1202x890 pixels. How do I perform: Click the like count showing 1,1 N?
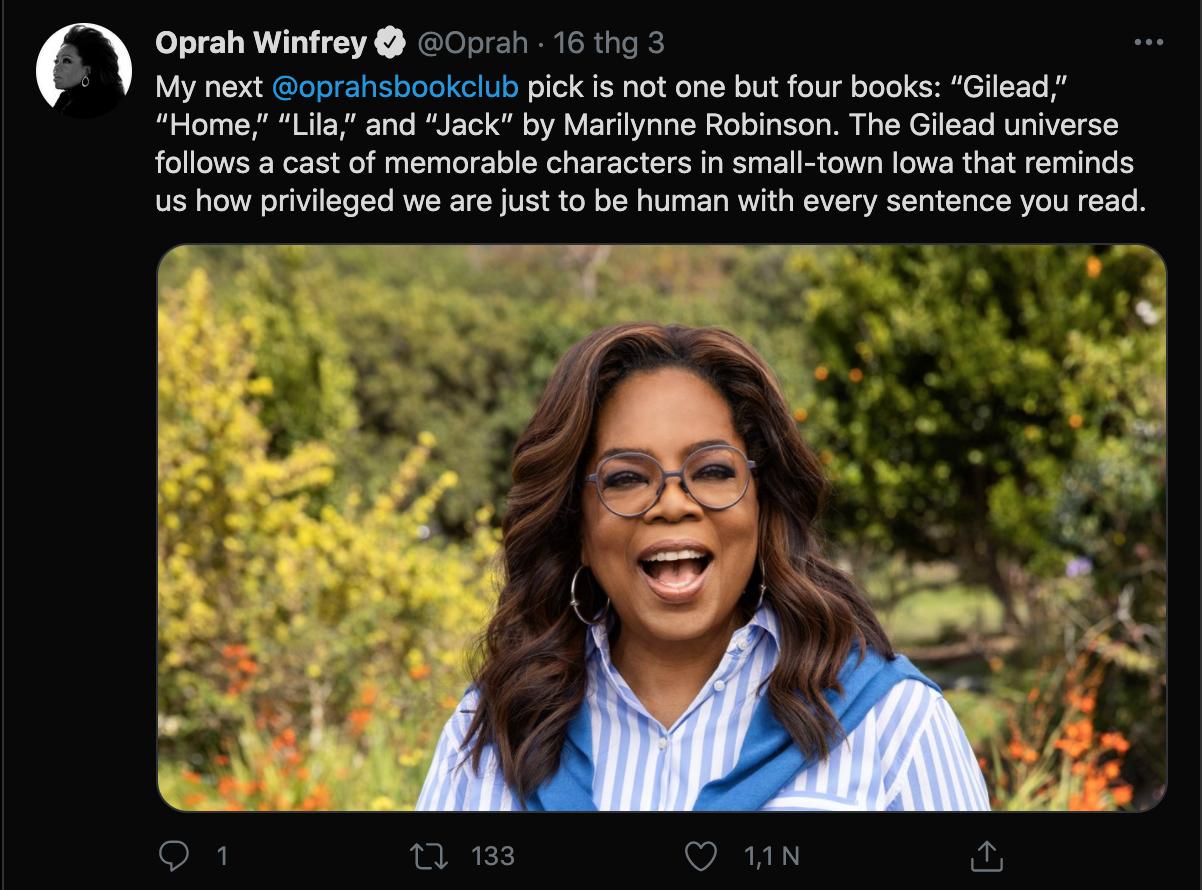[x=768, y=857]
